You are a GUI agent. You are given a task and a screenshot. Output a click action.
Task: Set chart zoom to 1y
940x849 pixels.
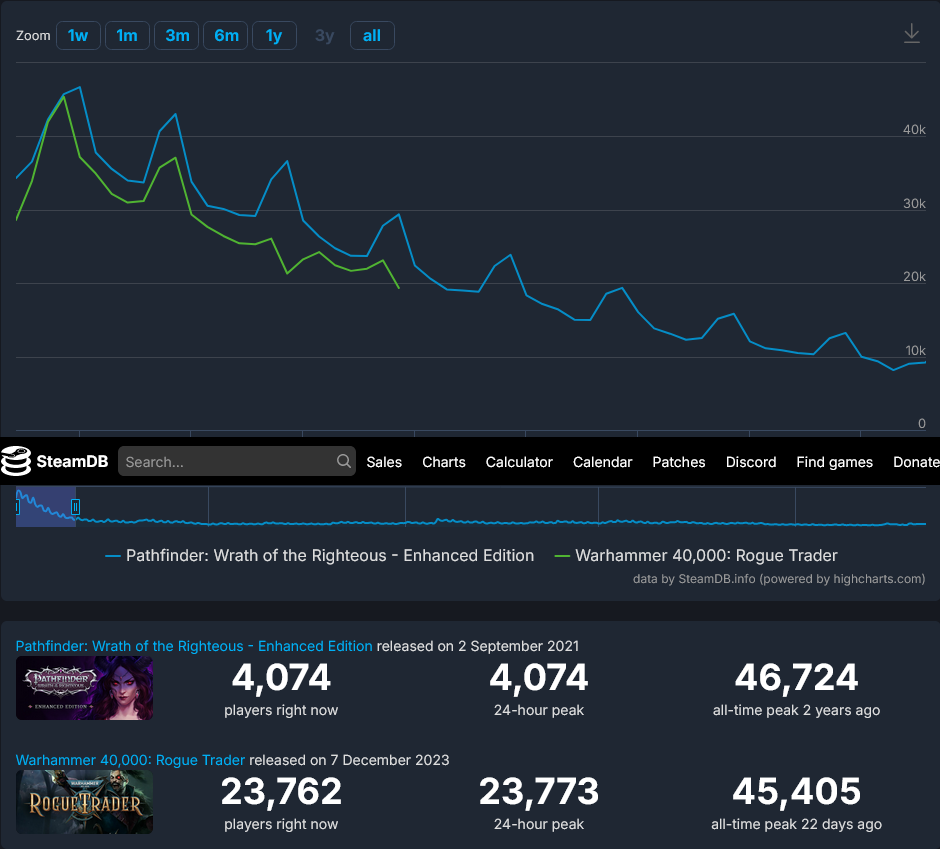point(274,36)
